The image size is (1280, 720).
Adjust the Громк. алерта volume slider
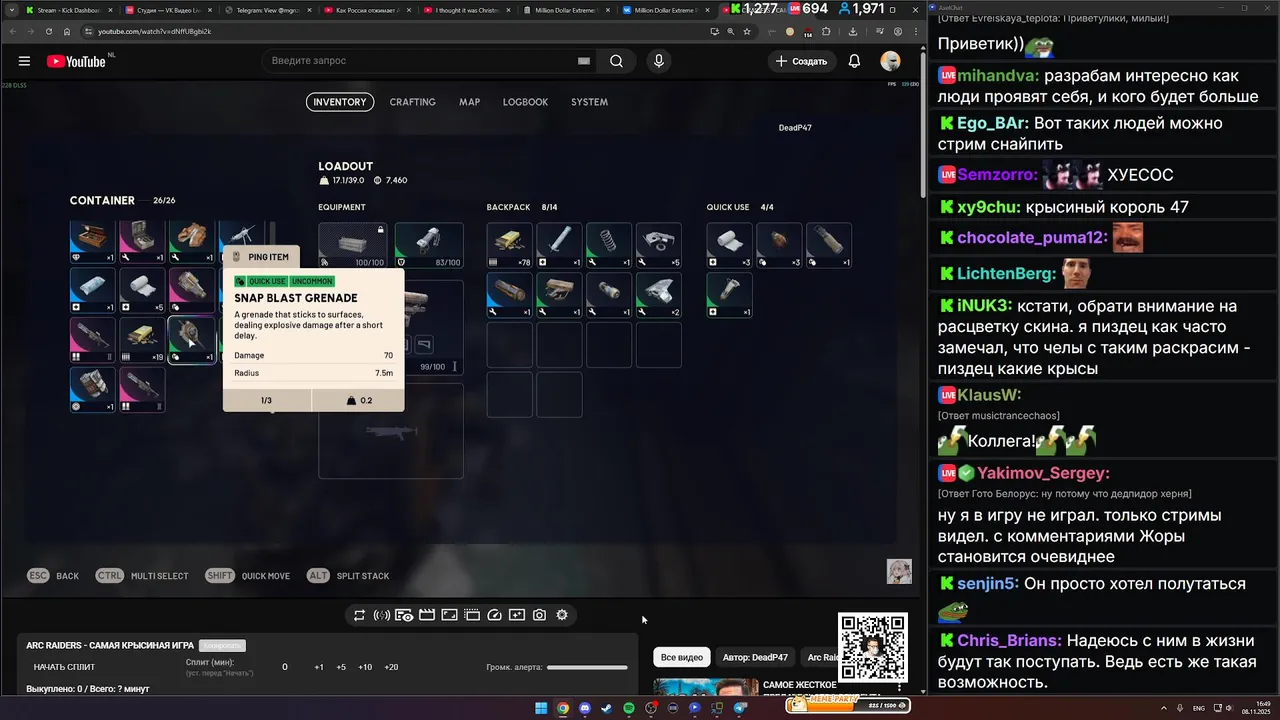point(587,667)
